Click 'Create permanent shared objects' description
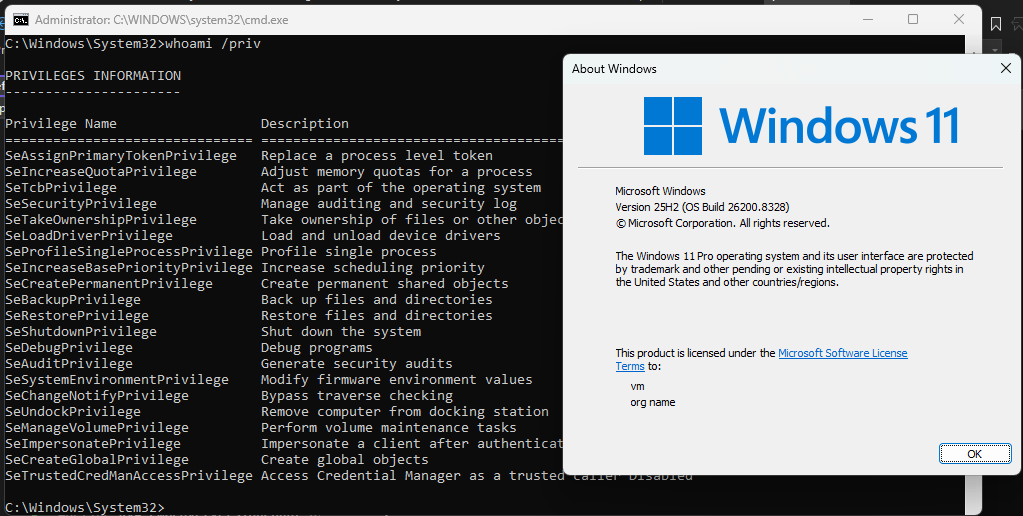Viewport: 1023px width, 516px height. [x=385, y=284]
